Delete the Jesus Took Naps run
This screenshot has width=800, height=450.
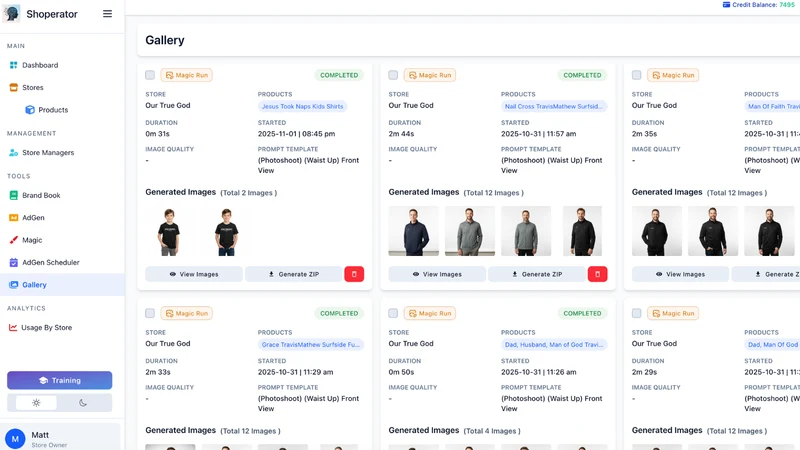click(x=354, y=274)
